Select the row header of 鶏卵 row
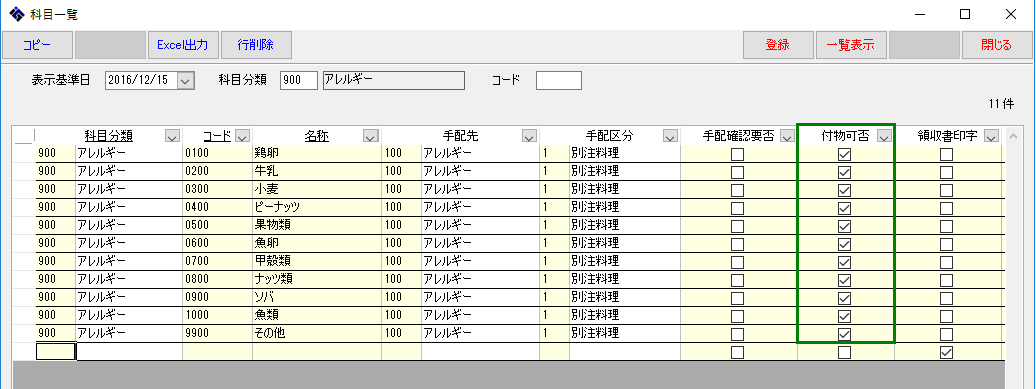 24,153
